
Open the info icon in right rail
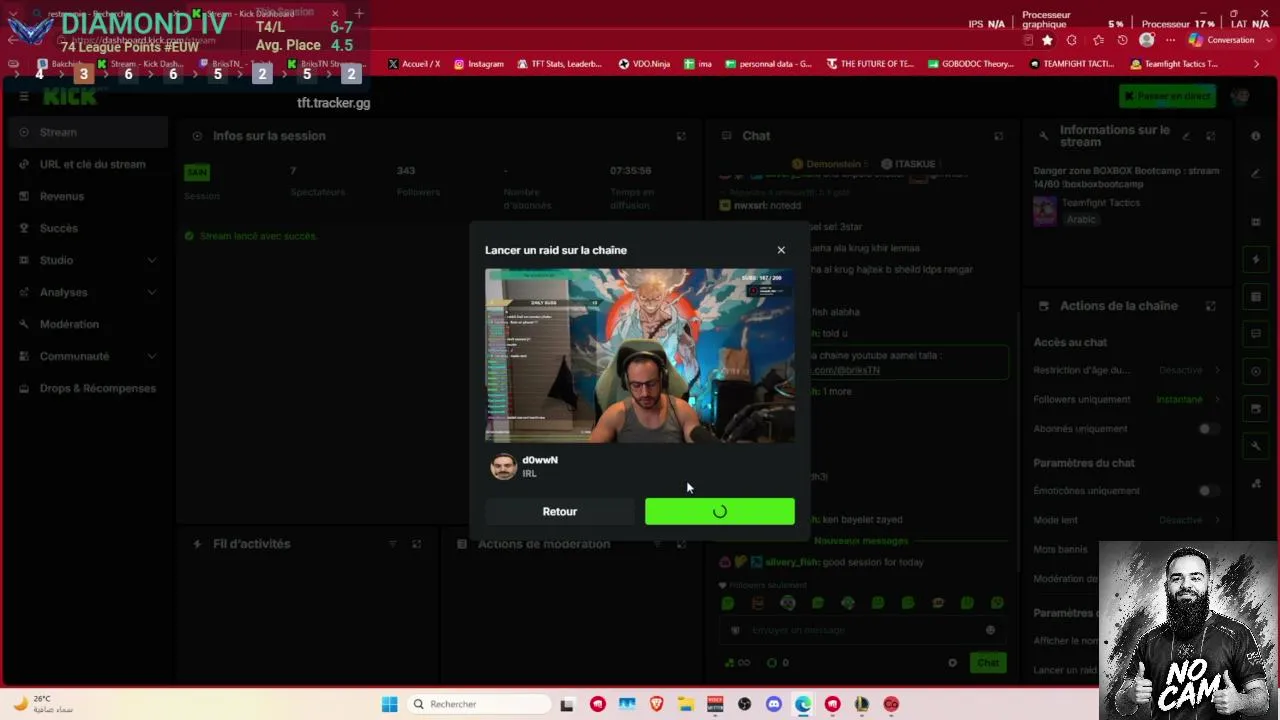click(1256, 136)
